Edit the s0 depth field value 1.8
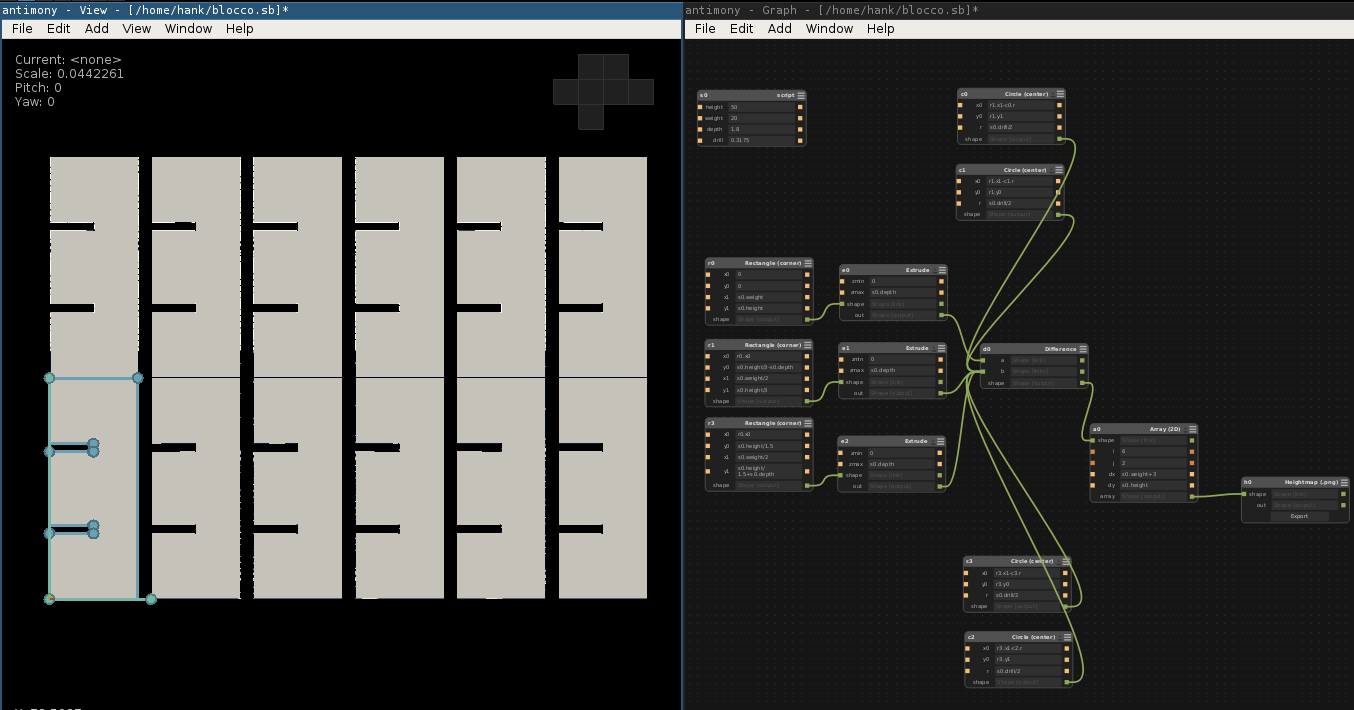Viewport: 1354px width, 710px height. [x=761, y=129]
